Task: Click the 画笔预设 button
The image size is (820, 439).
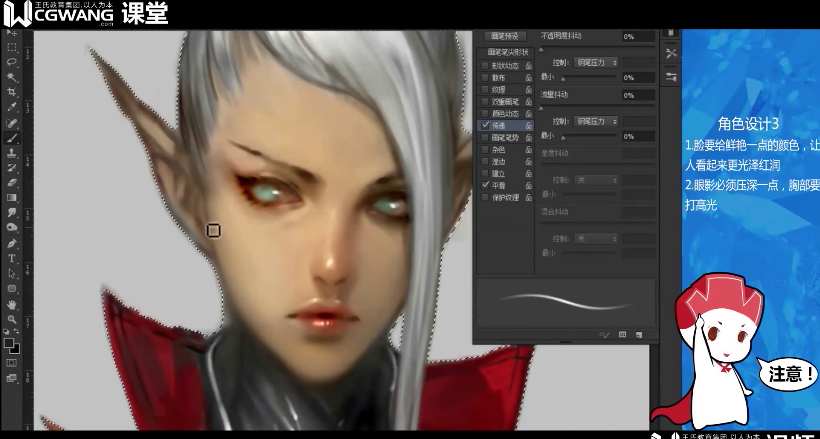Action: click(504, 36)
